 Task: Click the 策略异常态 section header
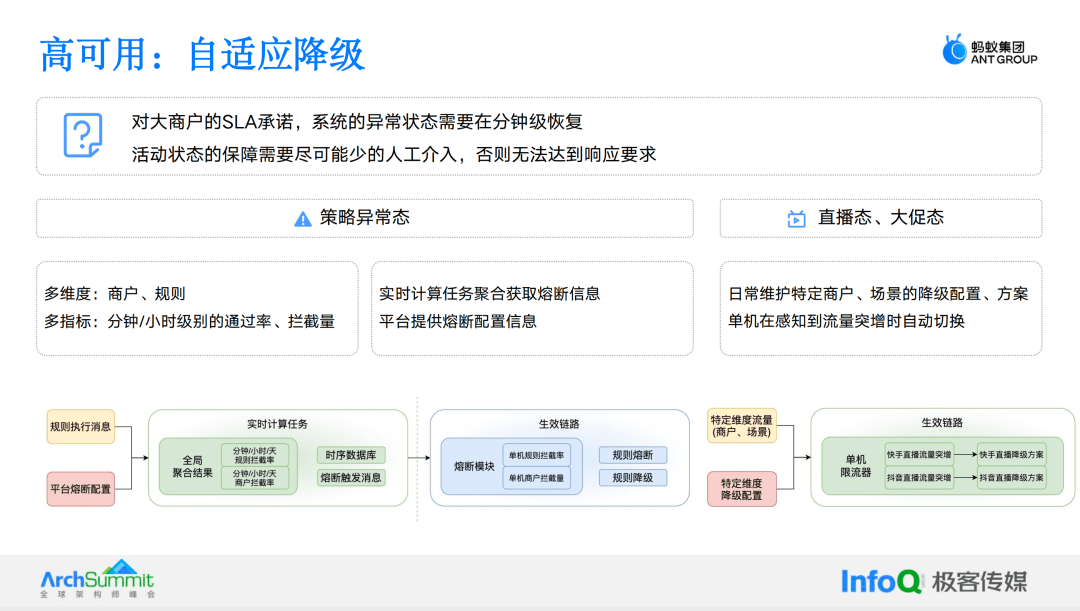364,218
